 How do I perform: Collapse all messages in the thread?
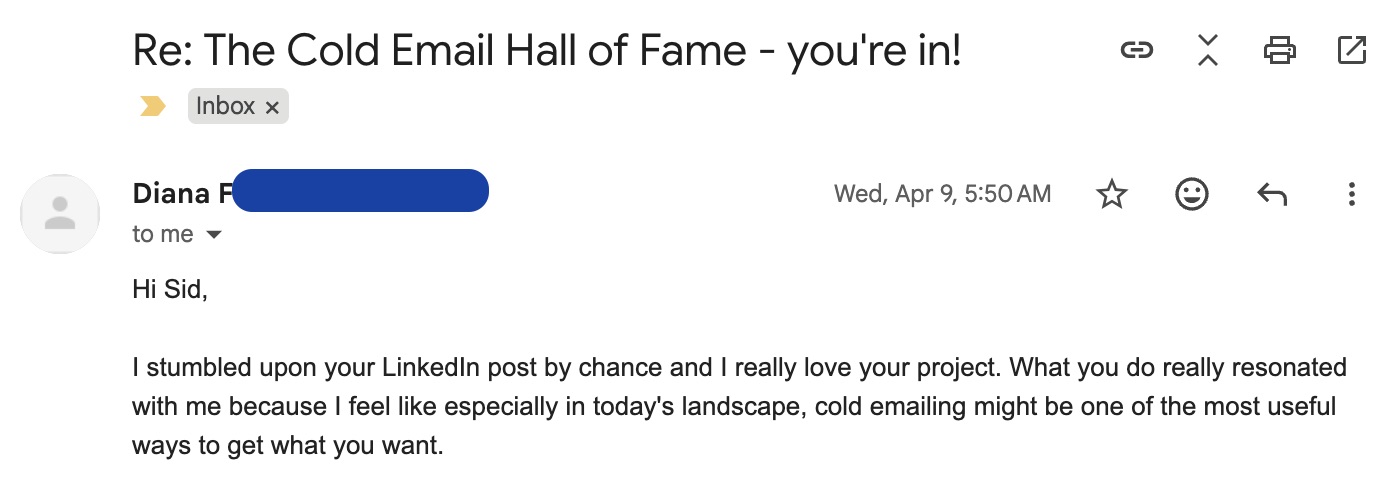[1208, 49]
